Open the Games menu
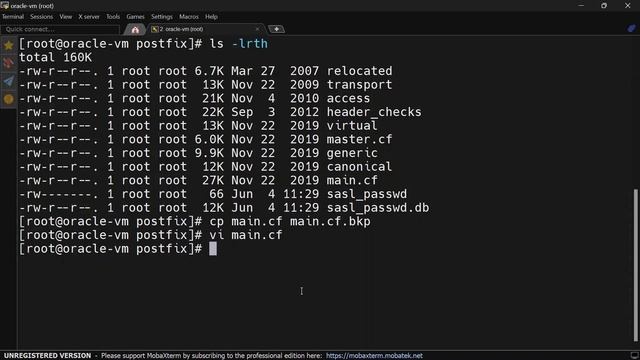 (135, 17)
